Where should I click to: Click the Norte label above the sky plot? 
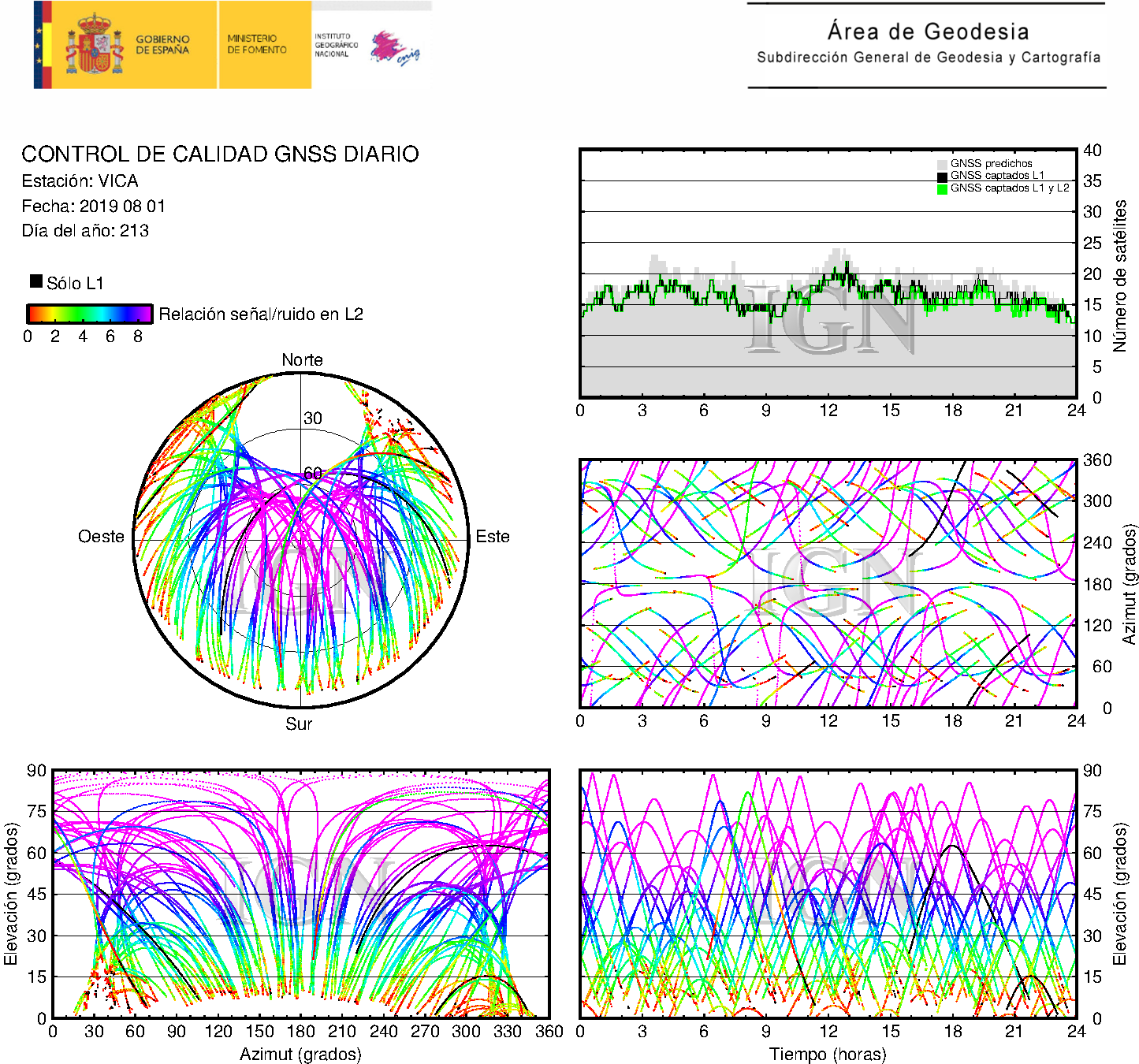(x=302, y=360)
